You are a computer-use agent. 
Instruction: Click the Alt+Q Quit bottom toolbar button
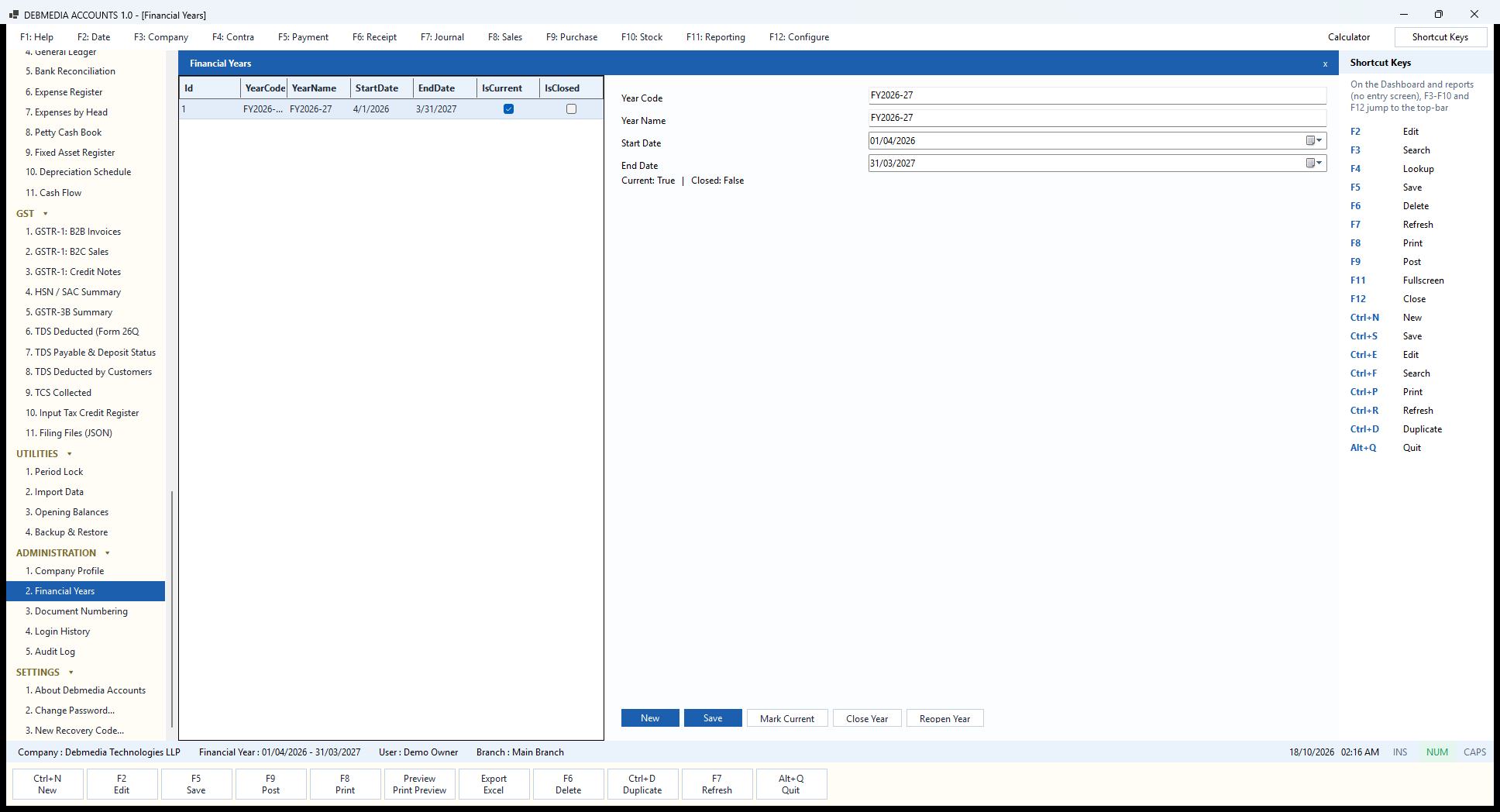[x=791, y=784]
